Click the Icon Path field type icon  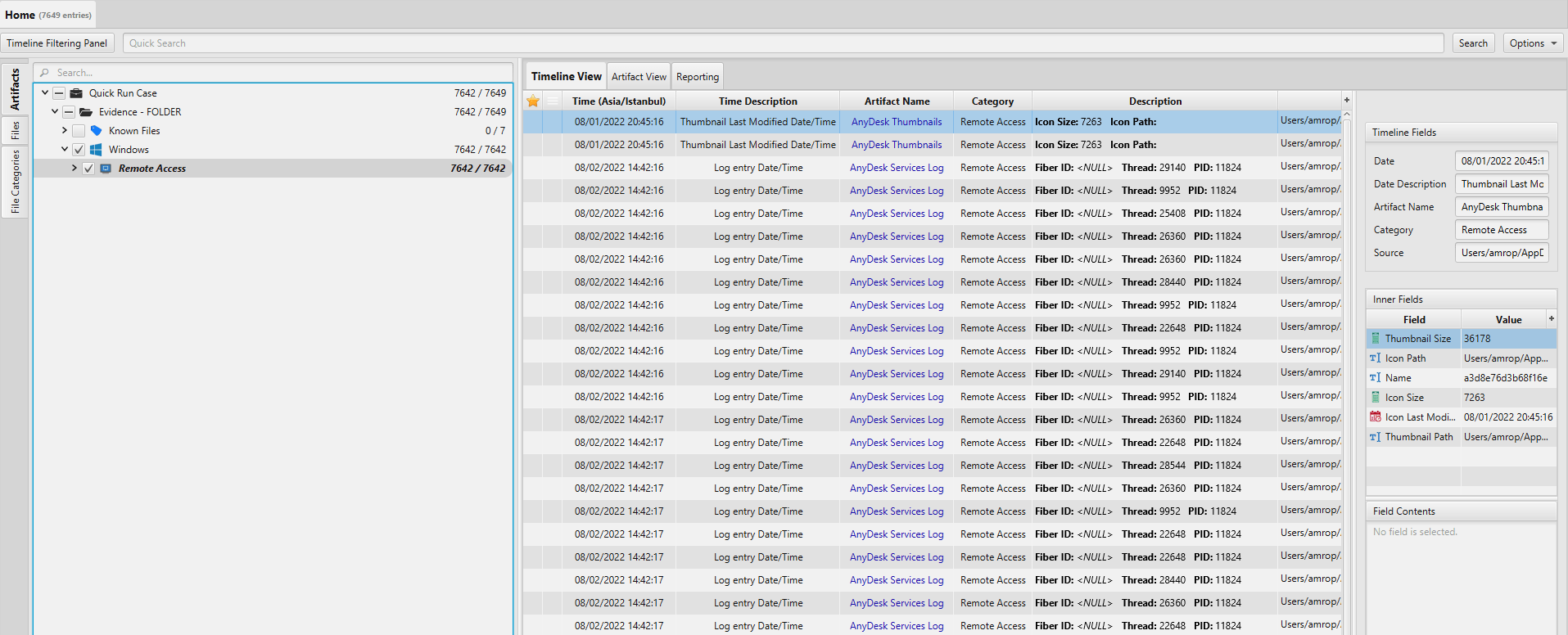pyautogui.click(x=1376, y=358)
